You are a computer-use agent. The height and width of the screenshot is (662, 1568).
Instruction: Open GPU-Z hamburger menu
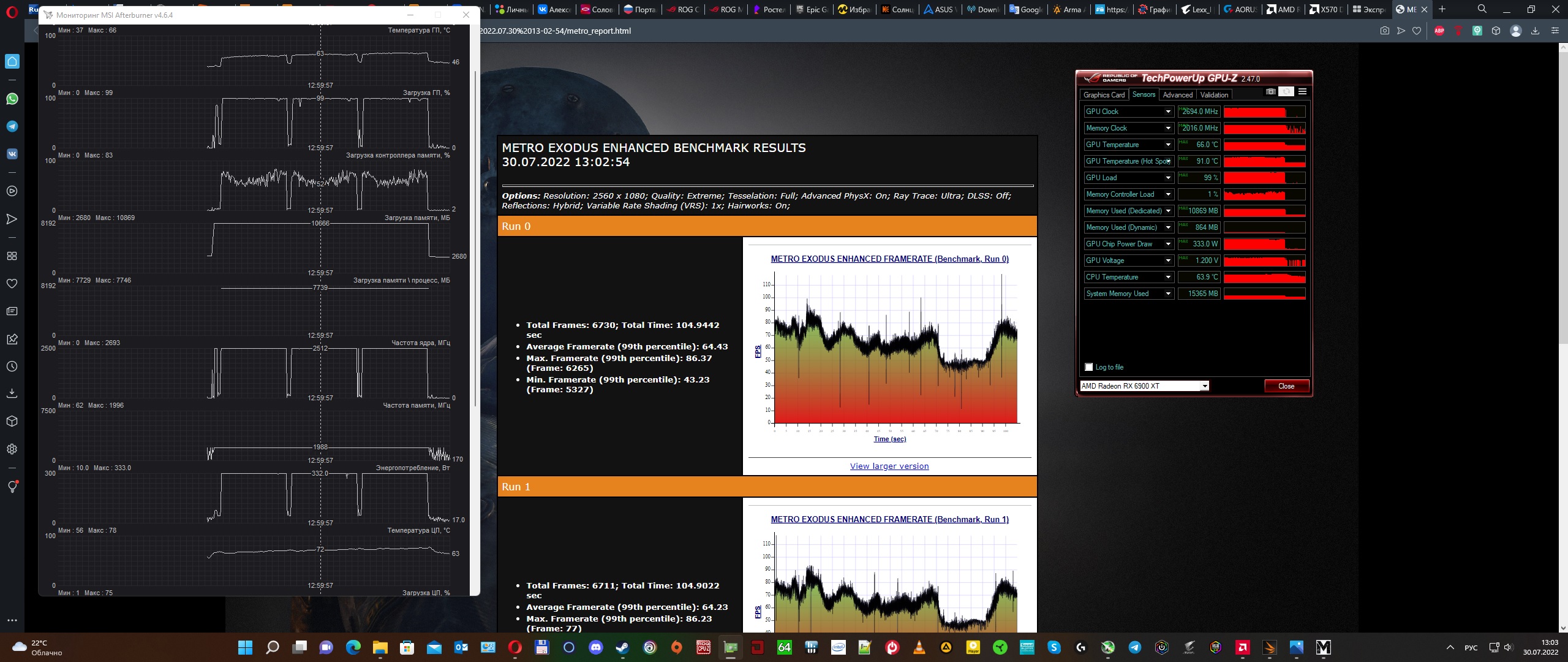point(1302,92)
